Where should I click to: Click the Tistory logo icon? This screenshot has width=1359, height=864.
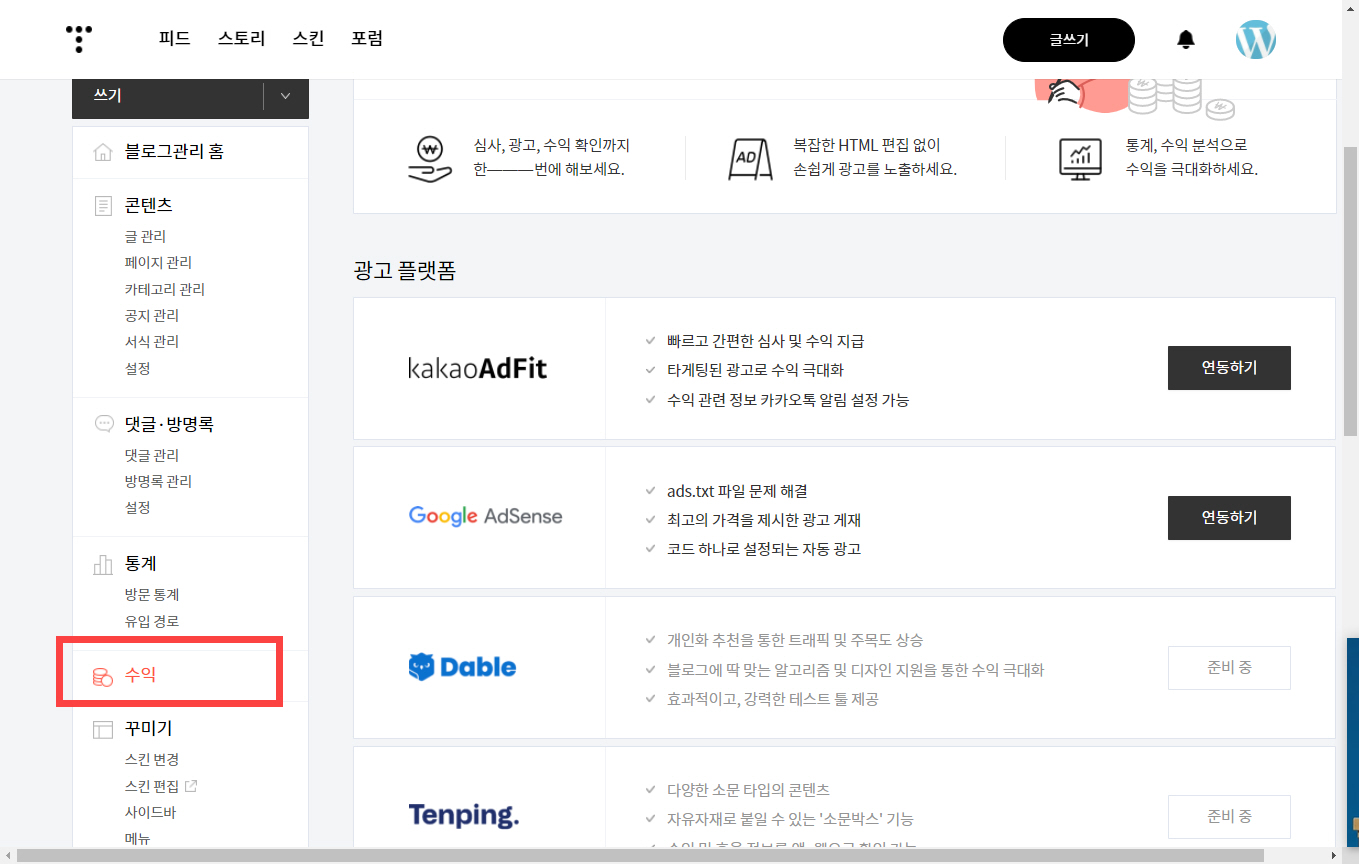79,39
